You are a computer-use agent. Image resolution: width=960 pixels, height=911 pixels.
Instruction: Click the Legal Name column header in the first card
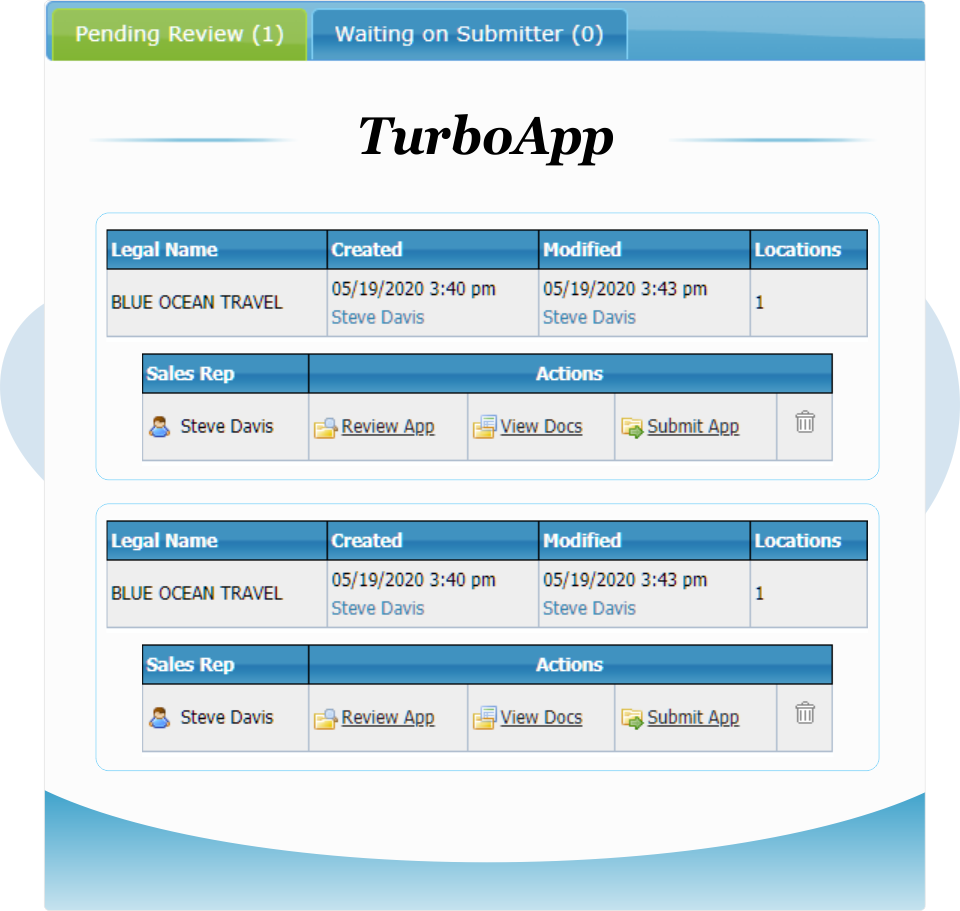(x=217, y=250)
